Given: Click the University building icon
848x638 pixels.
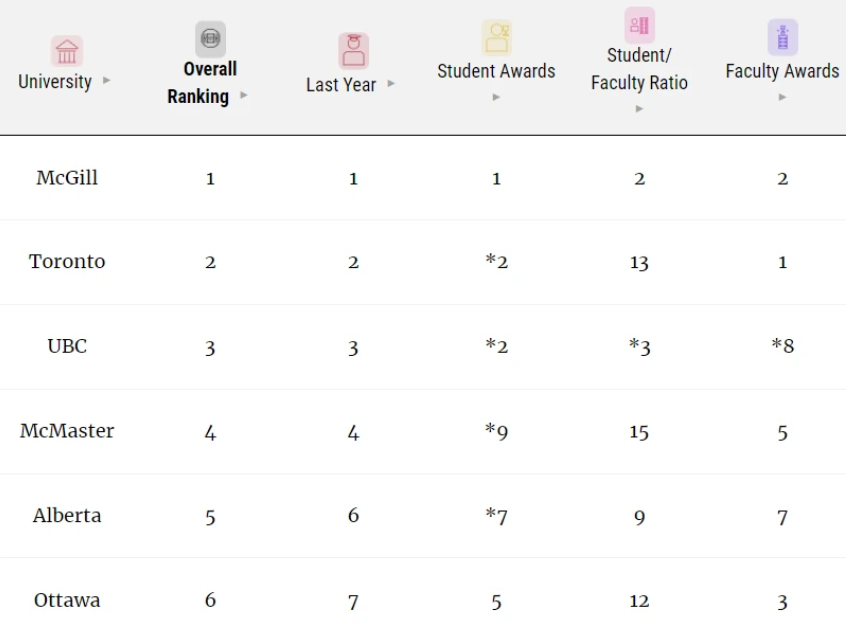Looking at the screenshot, I should [67, 51].
